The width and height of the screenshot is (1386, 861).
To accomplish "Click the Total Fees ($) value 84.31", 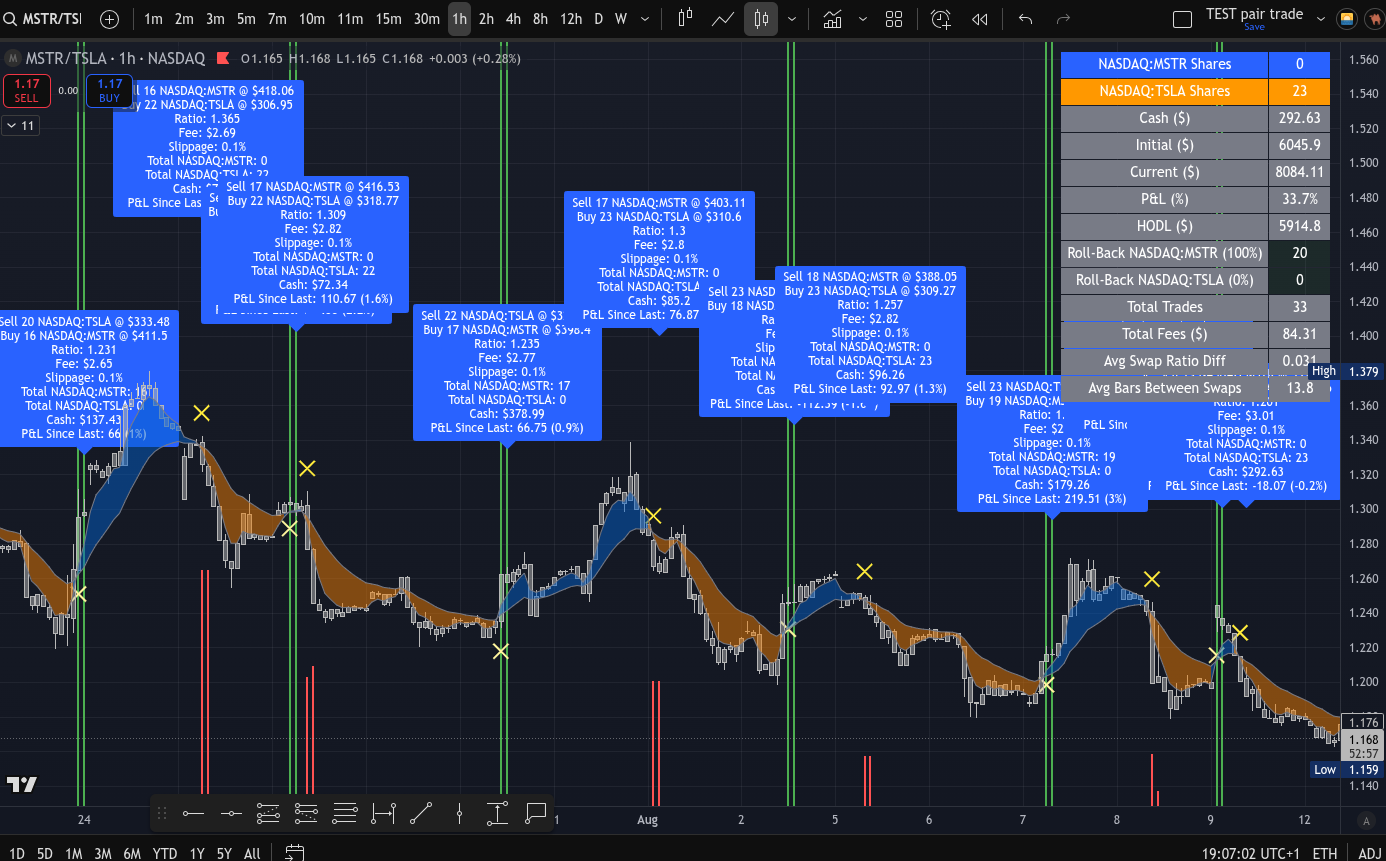I will pos(1299,334).
